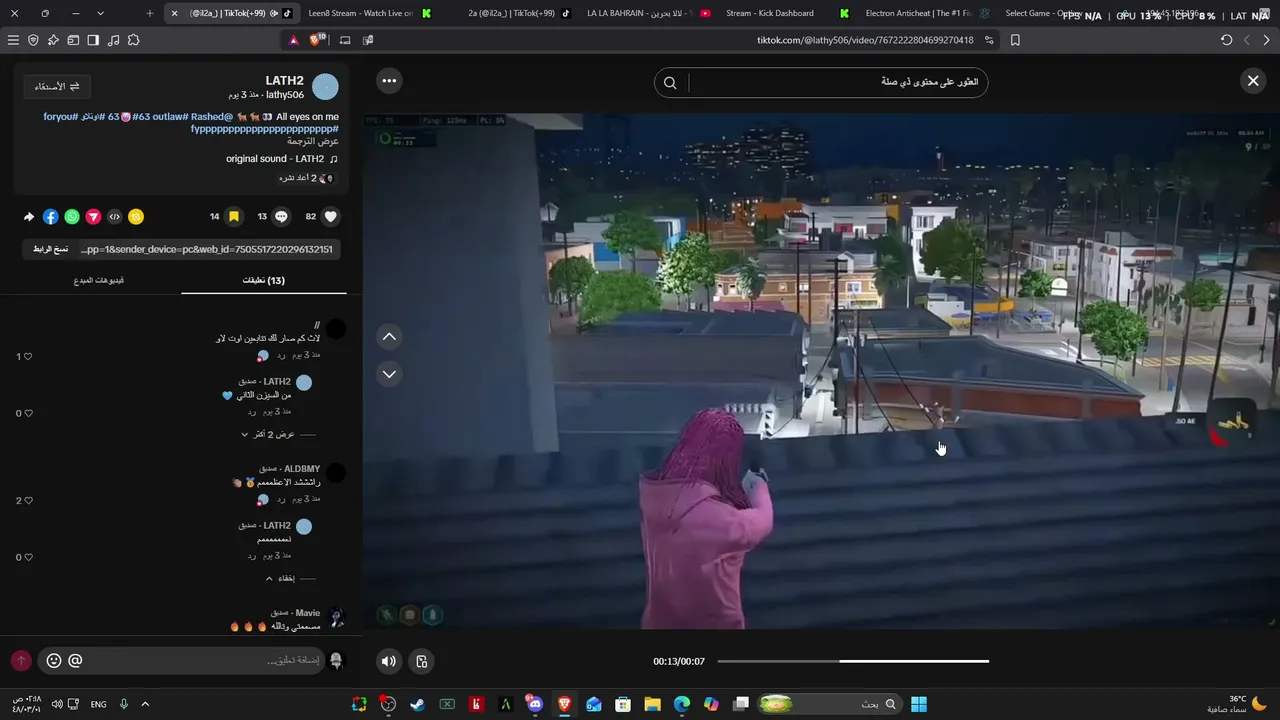This screenshot has width=1280, height=720.
Task: Click the address bar URL
Action: (x=865, y=40)
